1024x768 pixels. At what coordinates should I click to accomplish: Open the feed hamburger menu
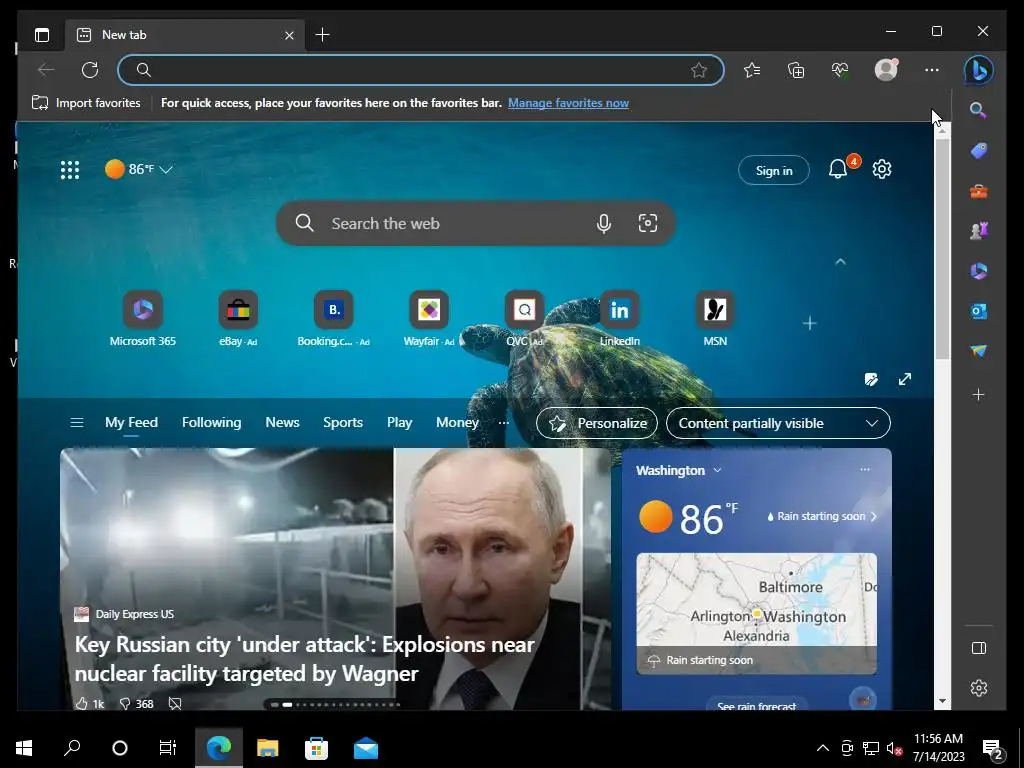point(76,423)
